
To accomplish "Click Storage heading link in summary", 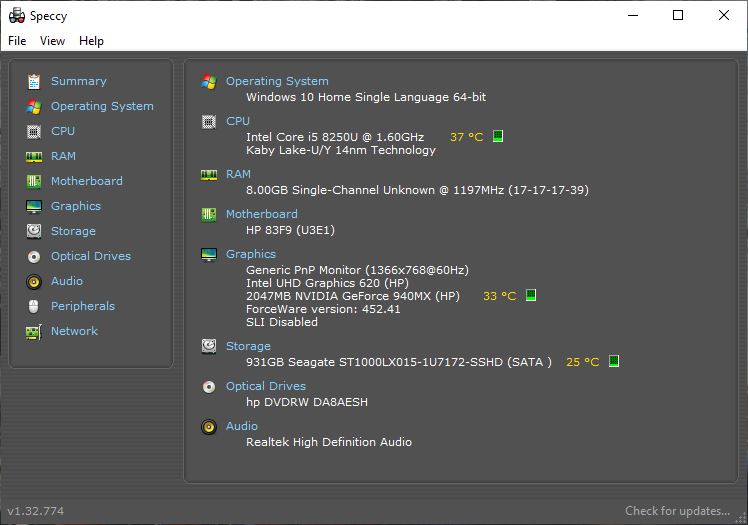I will coord(248,346).
